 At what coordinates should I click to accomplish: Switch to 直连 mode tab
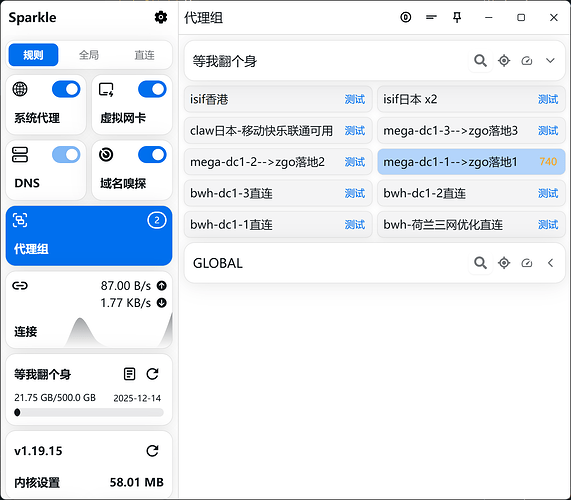coord(145,55)
